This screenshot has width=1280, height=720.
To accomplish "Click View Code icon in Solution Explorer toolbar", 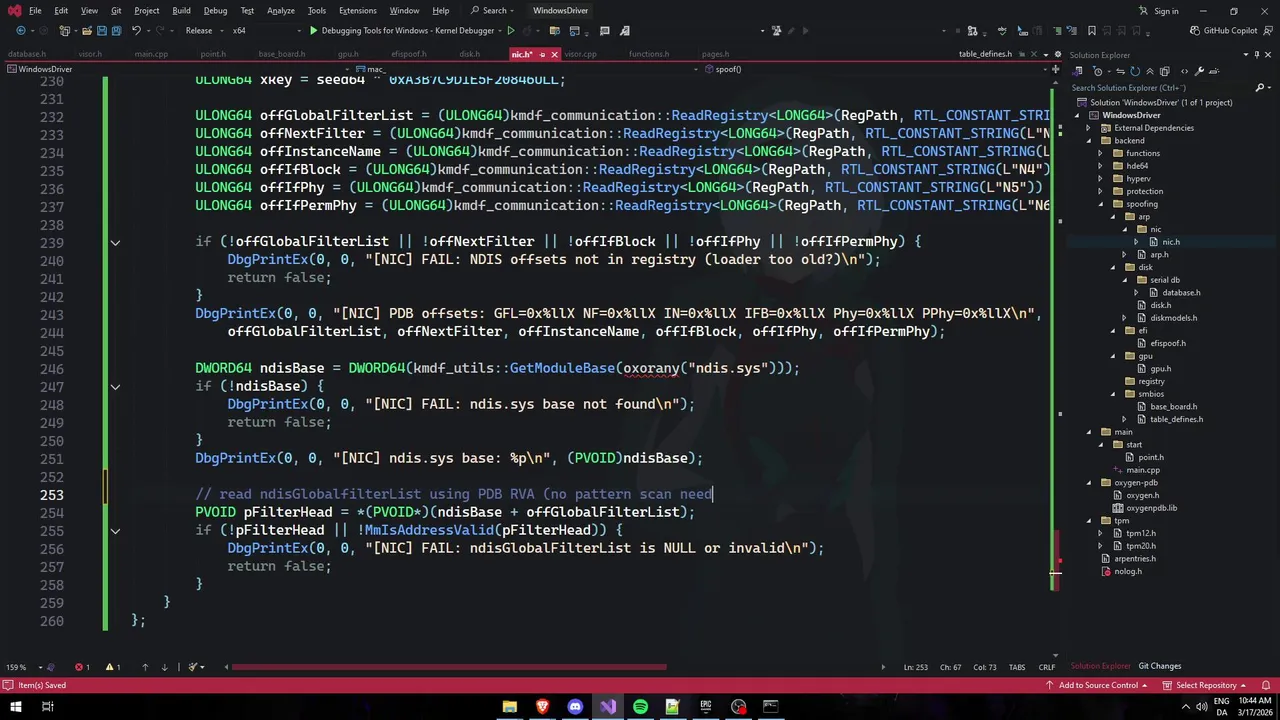I will click(1184, 71).
